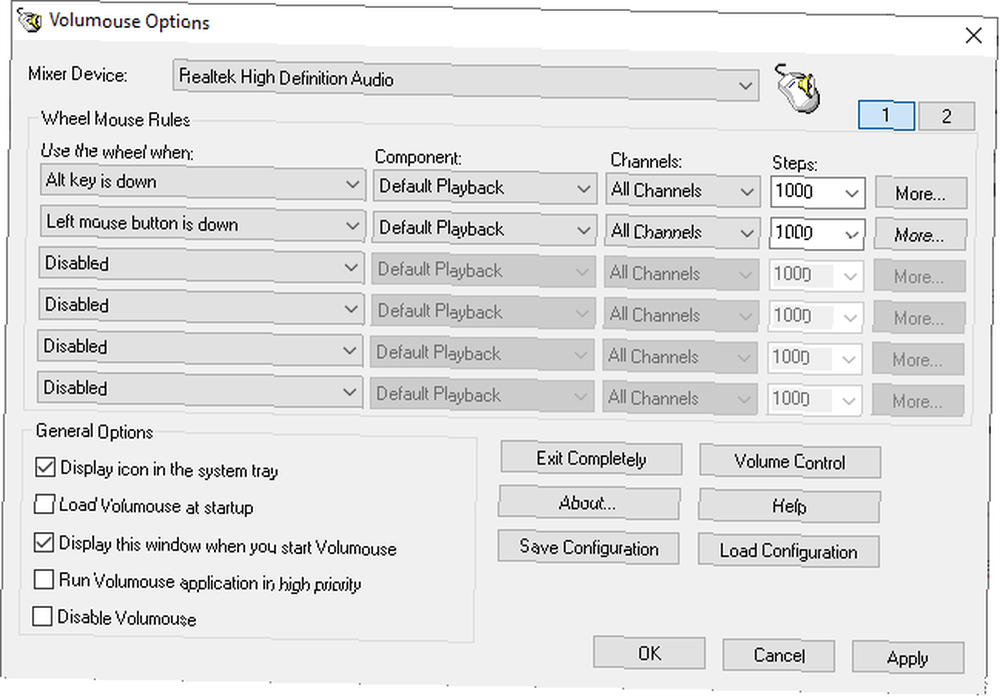Open Channels dropdown in Alt key row
This screenshot has height=697, width=1000.
(682, 191)
